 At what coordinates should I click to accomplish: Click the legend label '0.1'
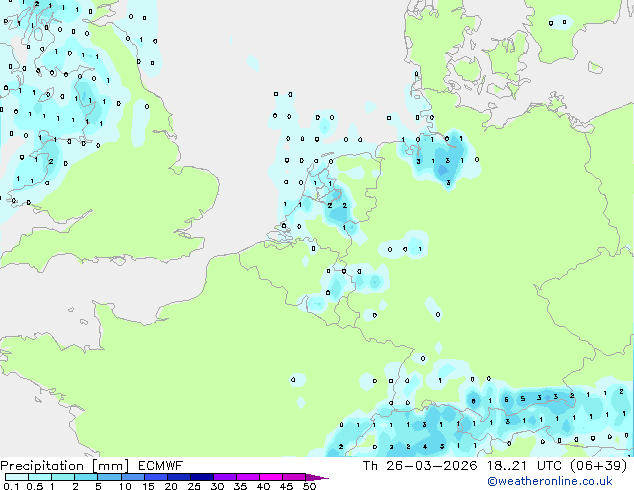click(11, 486)
